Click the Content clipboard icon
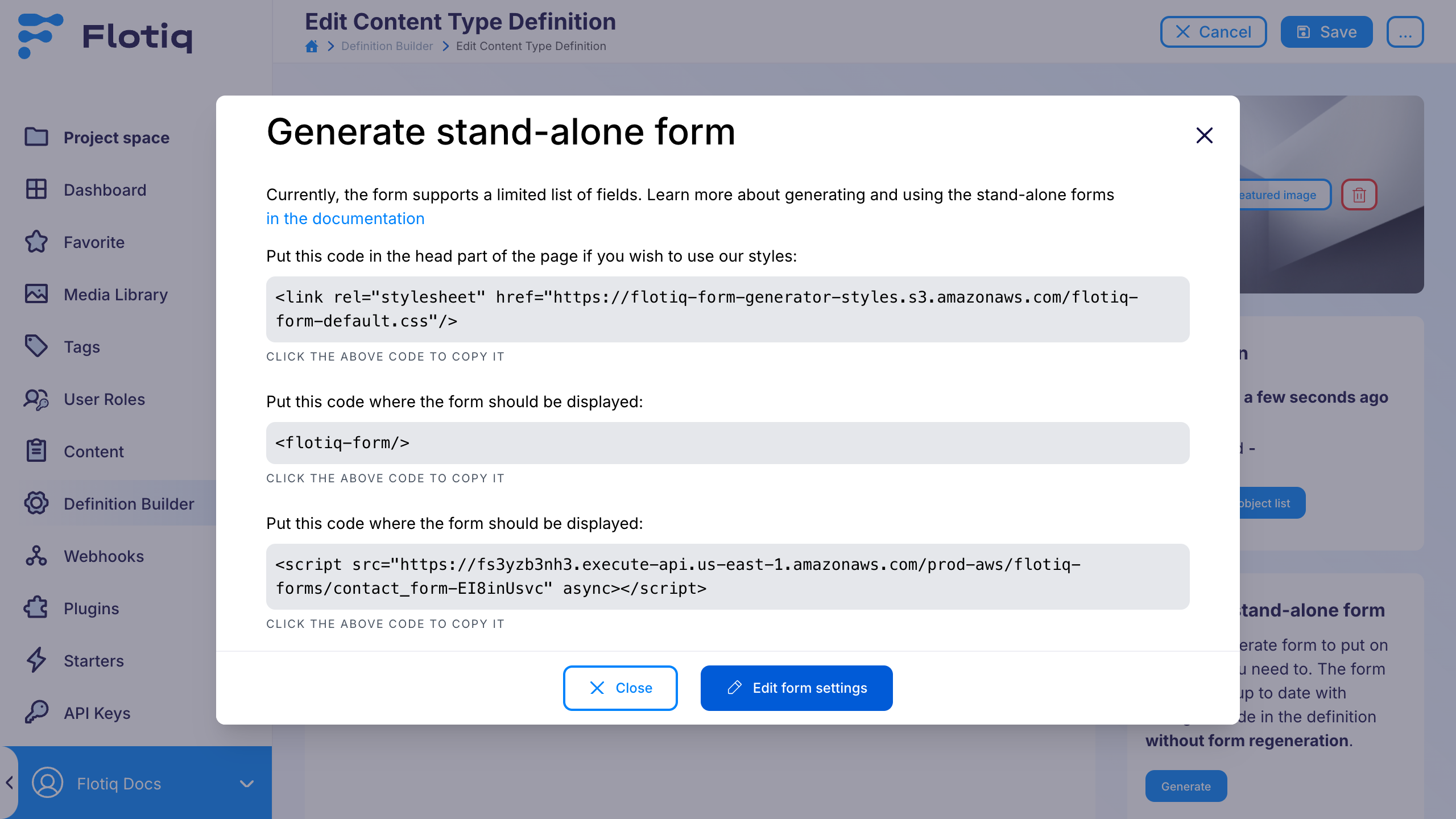 pyautogui.click(x=36, y=451)
